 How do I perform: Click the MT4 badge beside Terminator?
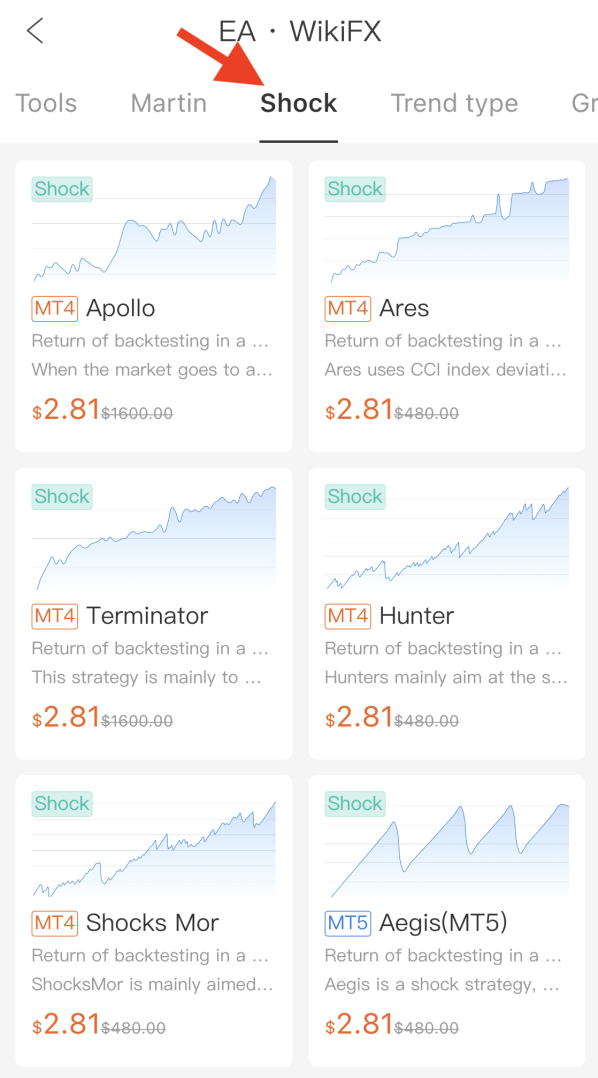pyautogui.click(x=55, y=616)
